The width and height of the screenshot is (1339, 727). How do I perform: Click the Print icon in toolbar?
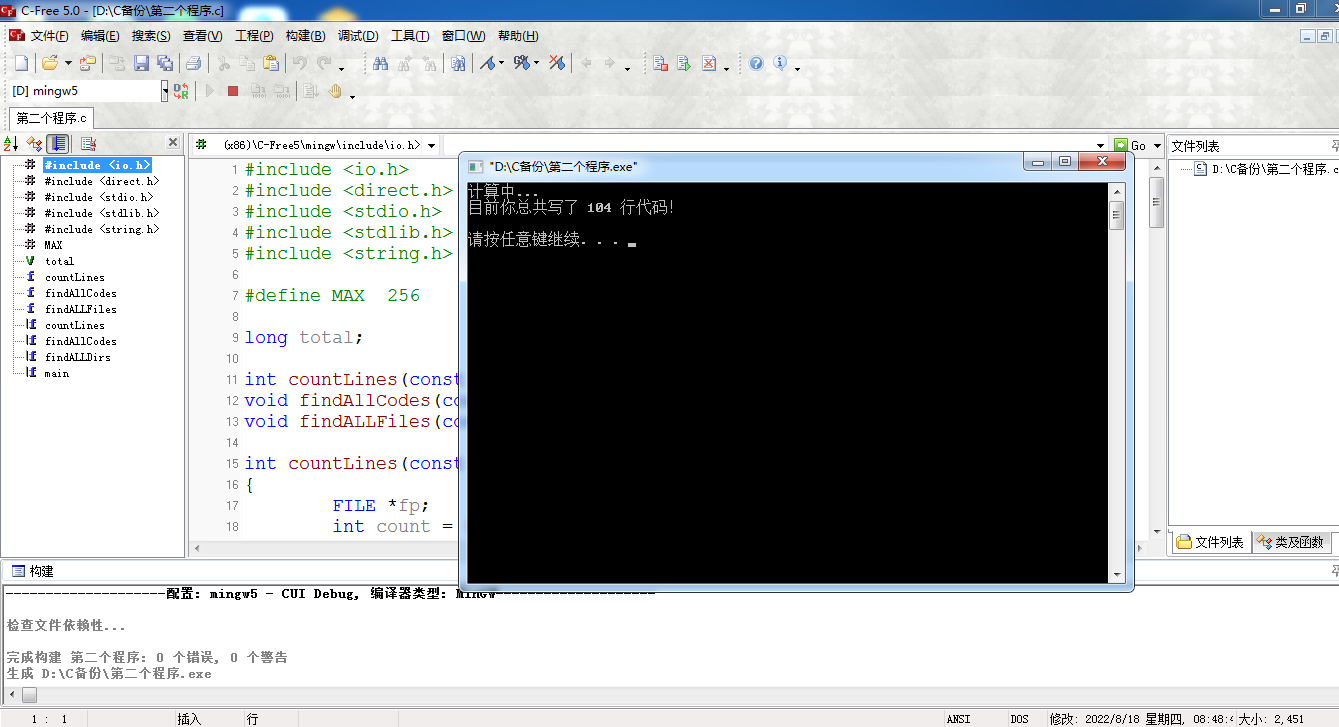click(x=194, y=63)
